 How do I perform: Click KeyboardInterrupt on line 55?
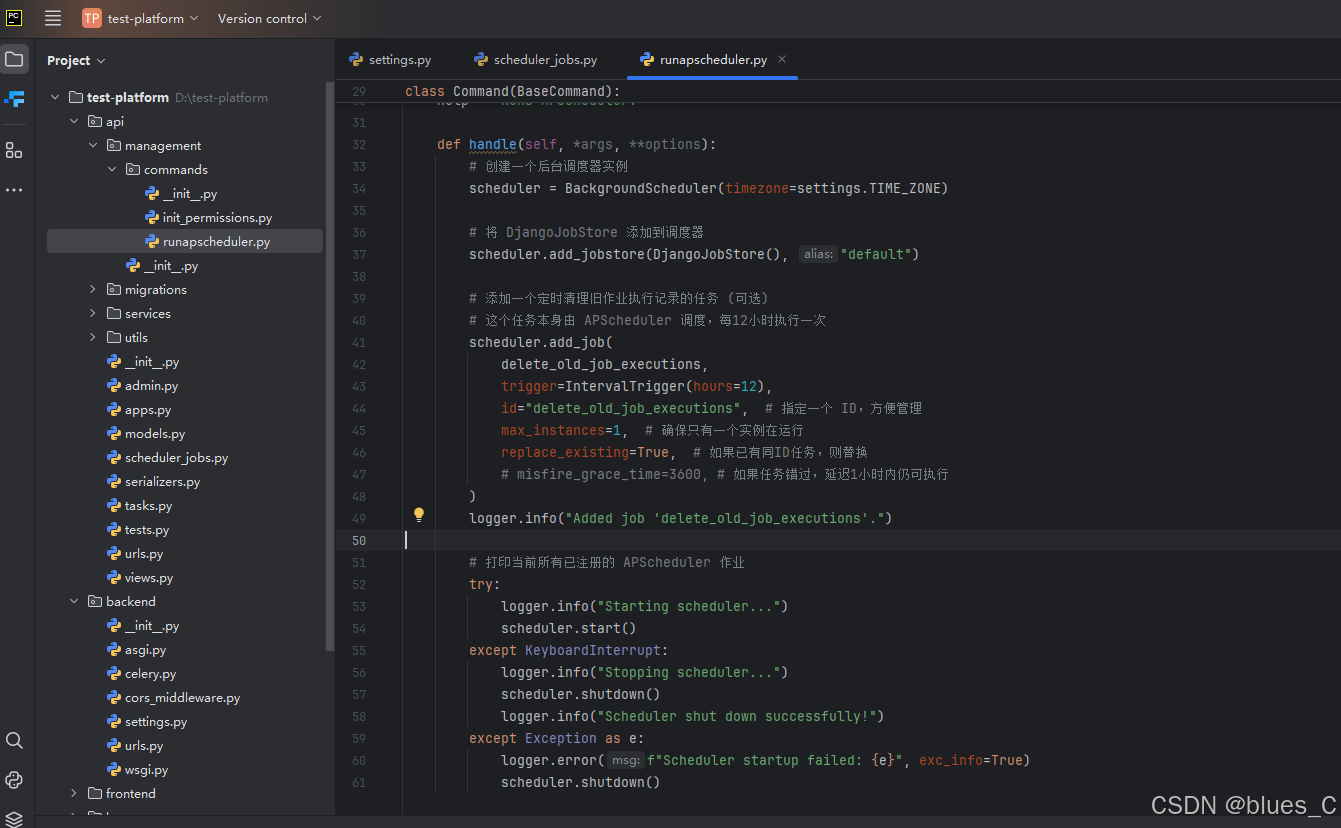(x=593, y=650)
